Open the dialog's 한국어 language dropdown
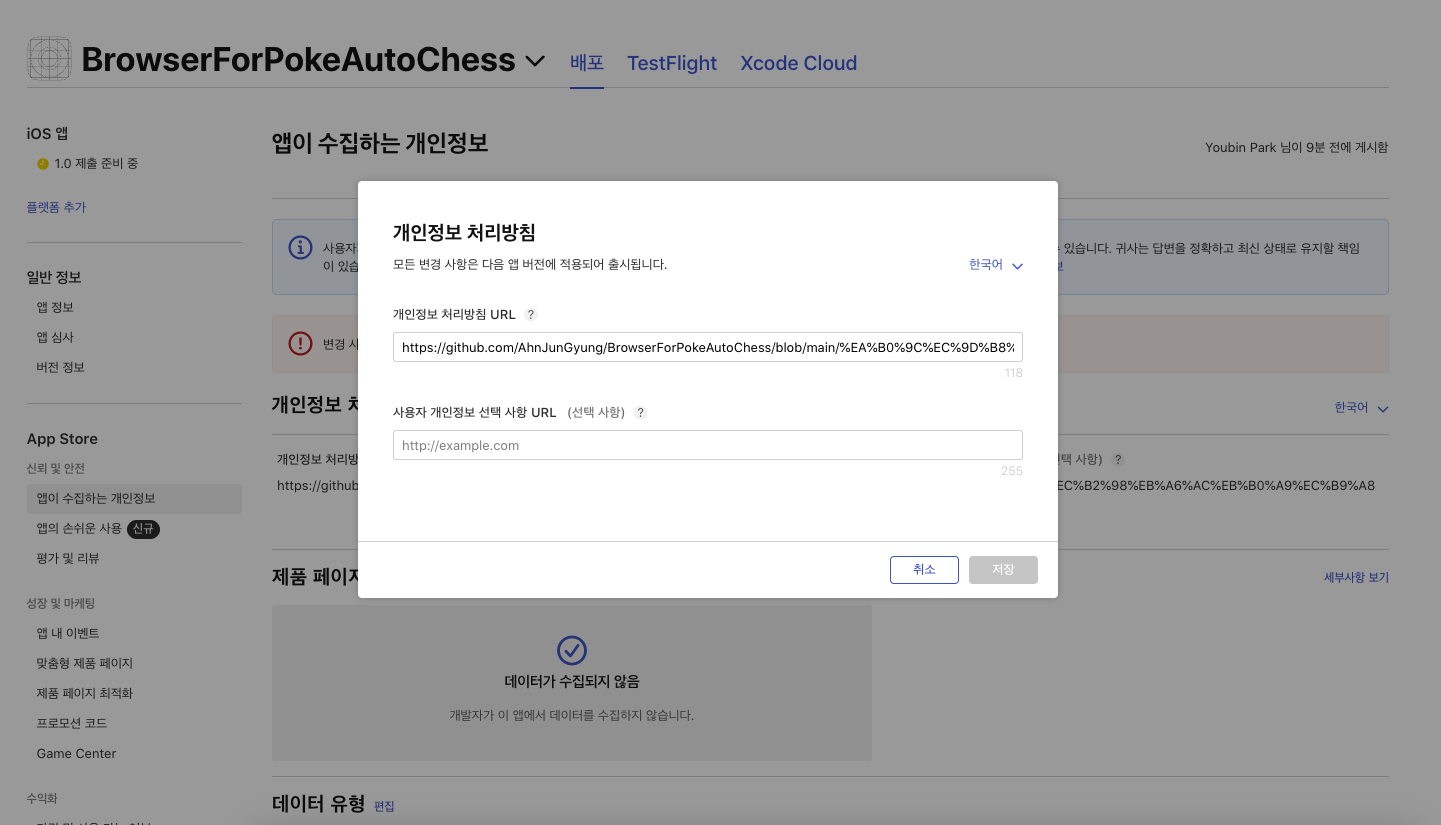The image size is (1441, 825). 996,265
